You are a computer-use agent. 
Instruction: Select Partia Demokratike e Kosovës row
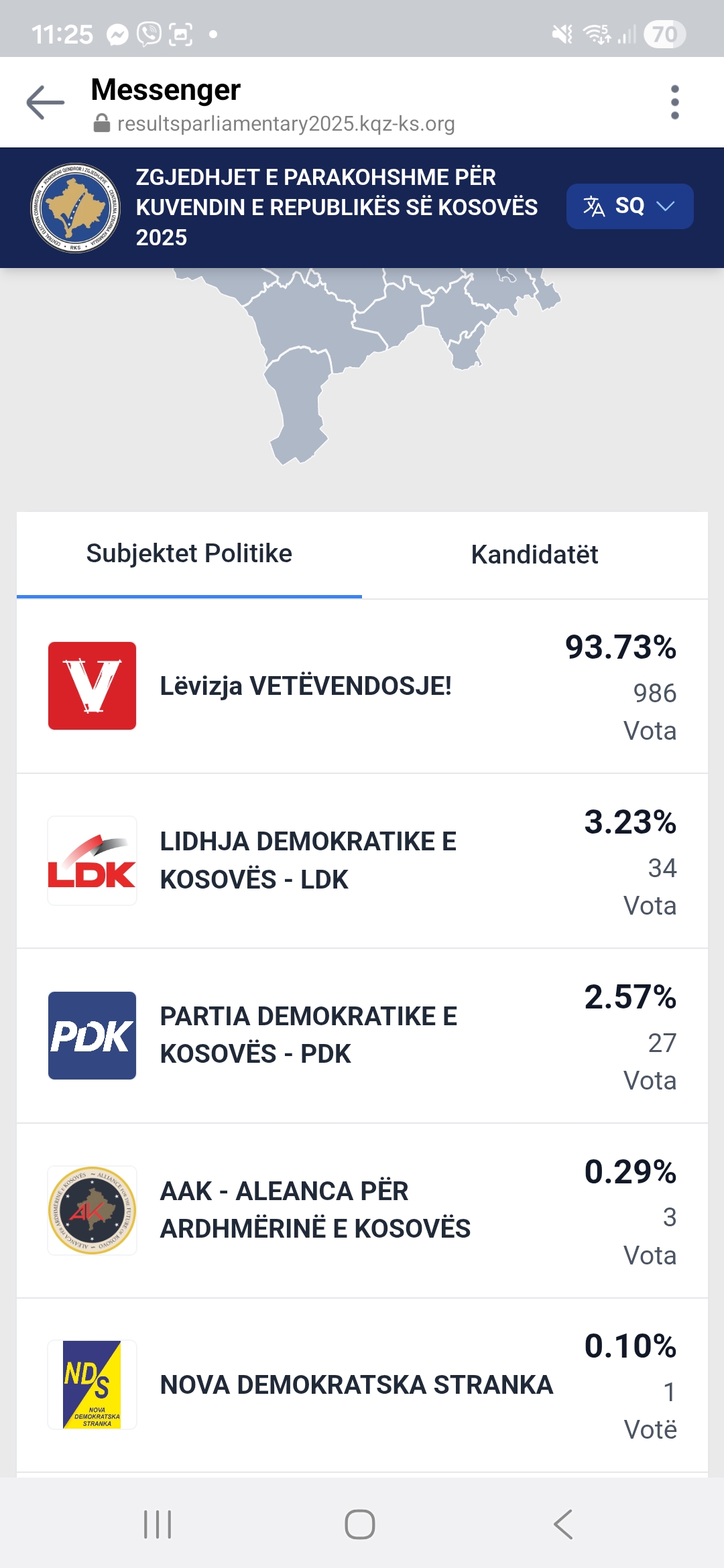308,1035
